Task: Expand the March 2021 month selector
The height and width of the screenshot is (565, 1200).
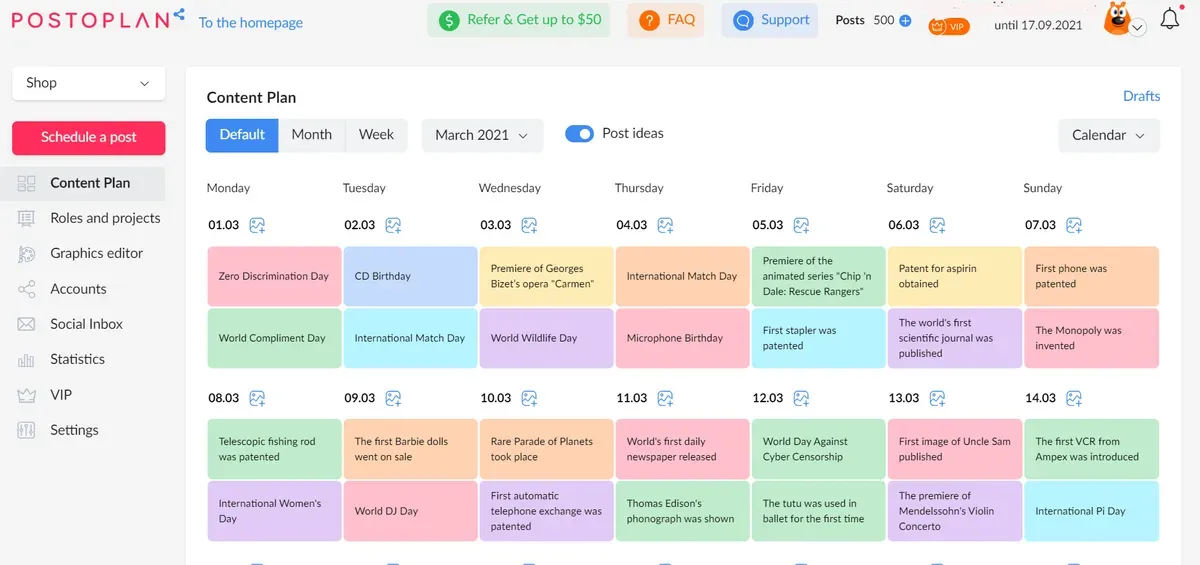Action: [x=482, y=135]
